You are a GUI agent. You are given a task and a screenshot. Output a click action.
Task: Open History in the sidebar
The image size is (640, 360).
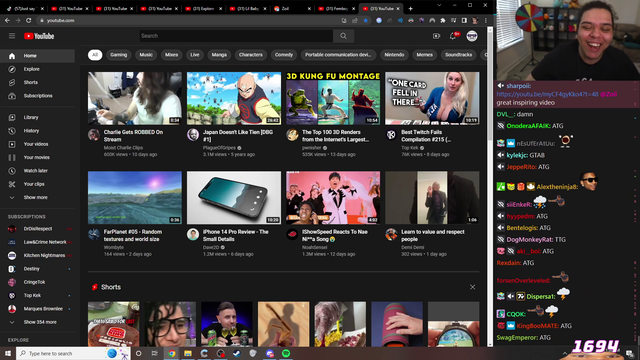coord(37,131)
